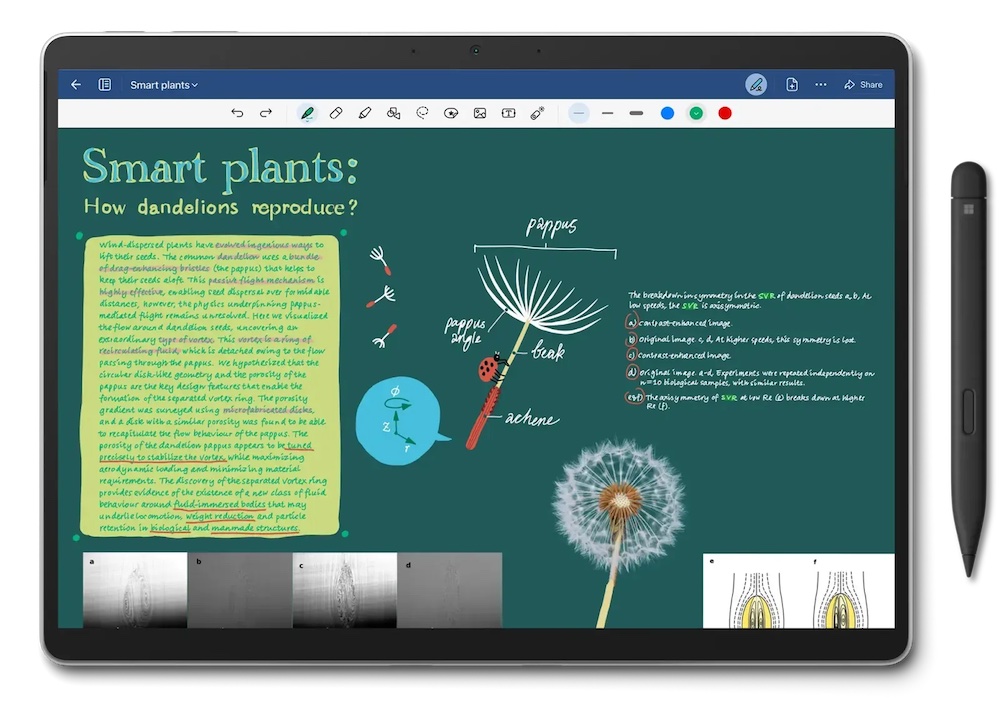Select the Eraser tool
The width and height of the screenshot is (1000, 717).
336,112
